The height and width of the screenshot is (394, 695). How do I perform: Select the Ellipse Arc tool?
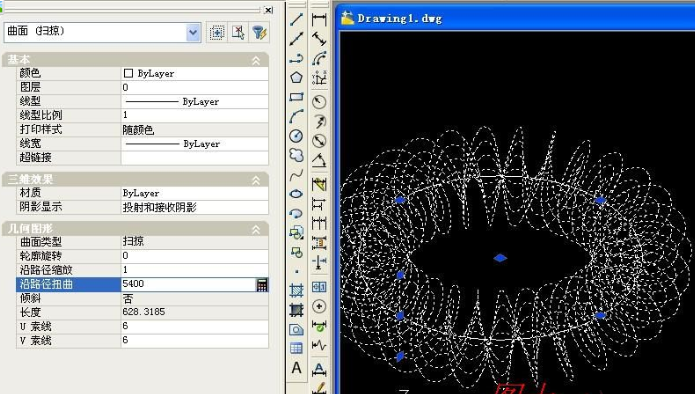(297, 213)
